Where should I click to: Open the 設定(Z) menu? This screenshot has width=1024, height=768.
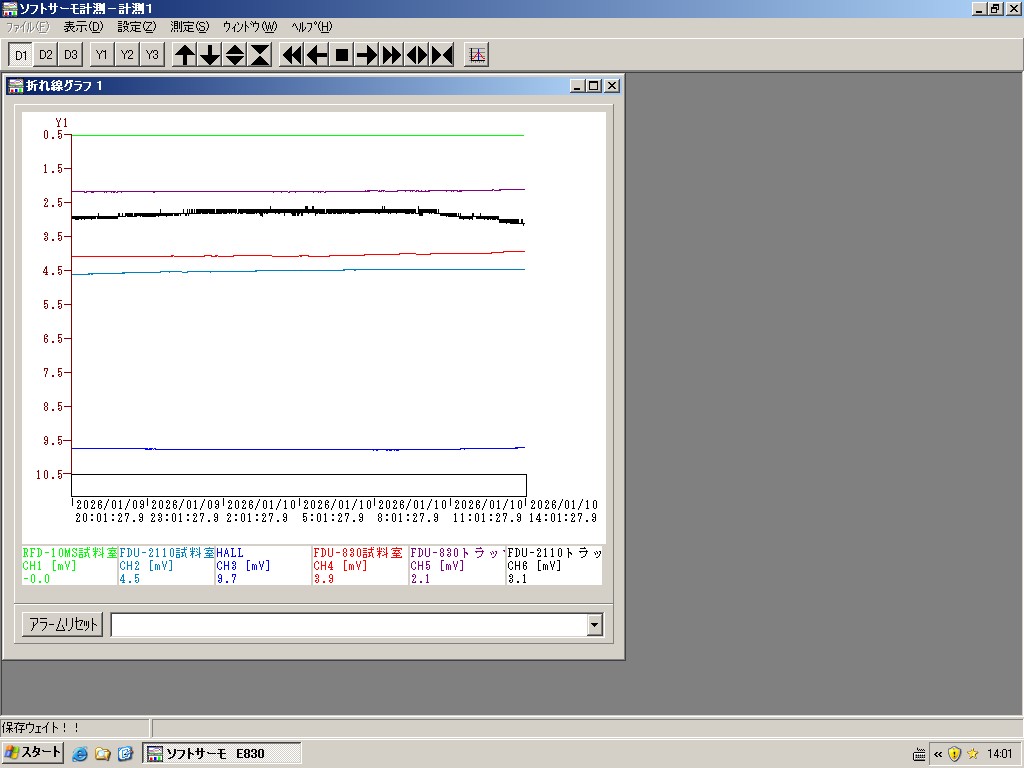(x=136, y=27)
